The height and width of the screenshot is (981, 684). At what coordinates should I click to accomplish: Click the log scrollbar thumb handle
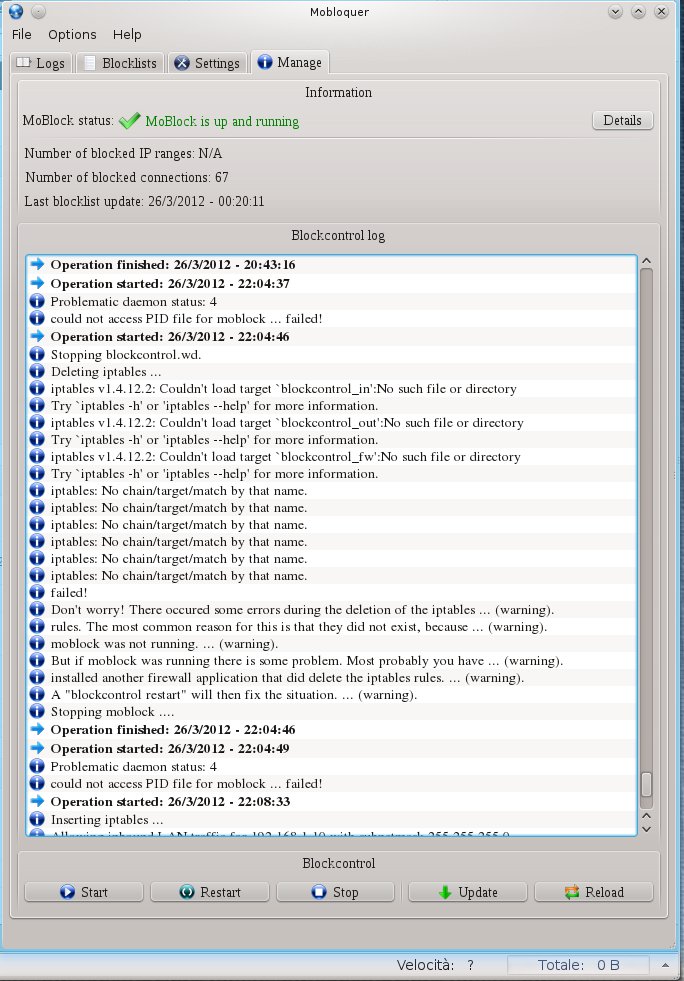(646, 784)
